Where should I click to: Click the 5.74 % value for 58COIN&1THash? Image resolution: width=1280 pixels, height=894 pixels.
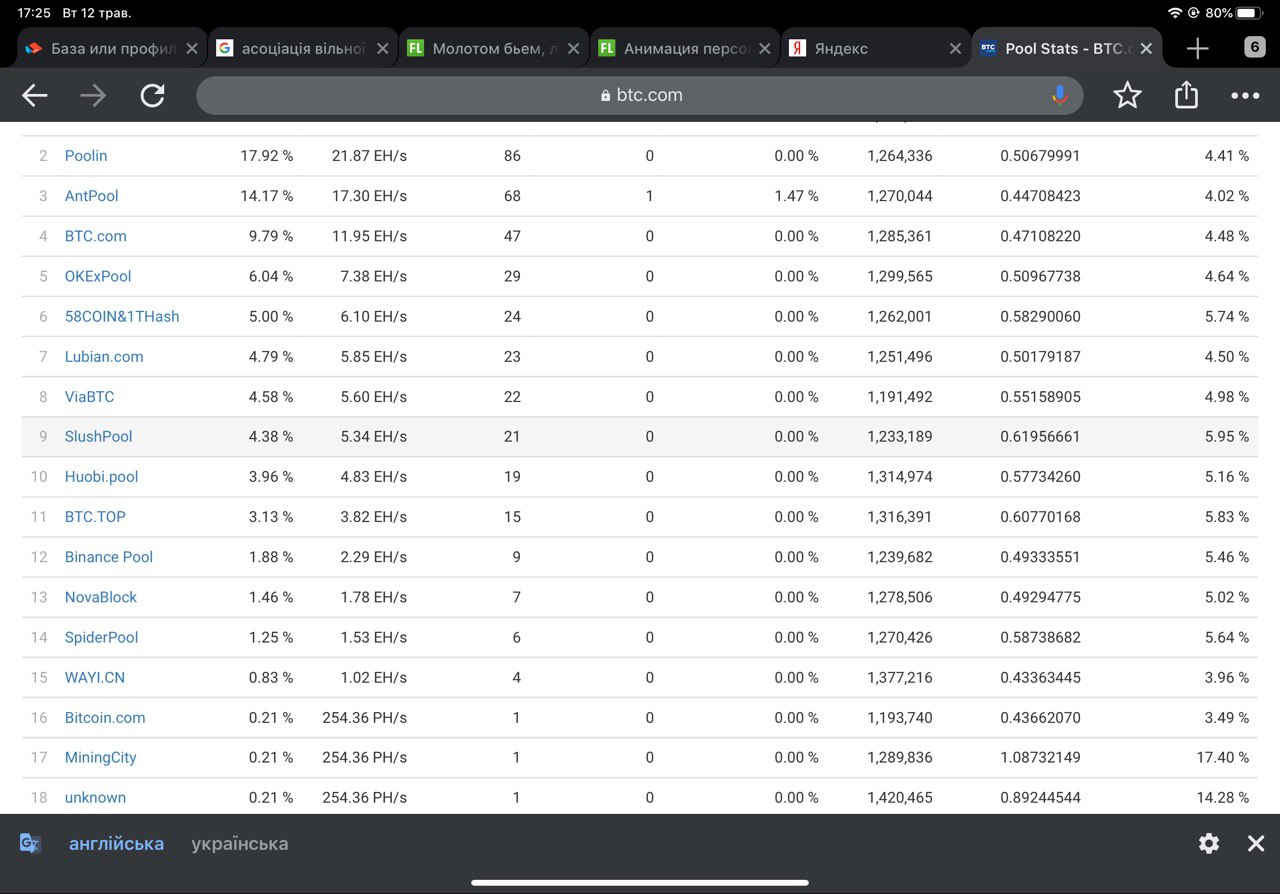(x=1227, y=316)
